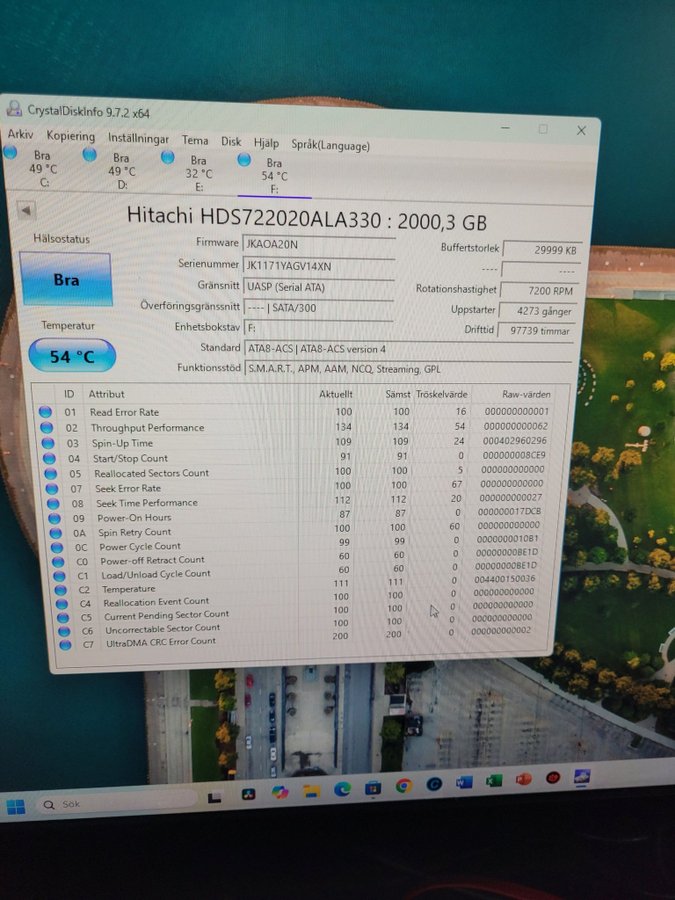Open the Inställningar menu
675x900 pixels.
138,138
